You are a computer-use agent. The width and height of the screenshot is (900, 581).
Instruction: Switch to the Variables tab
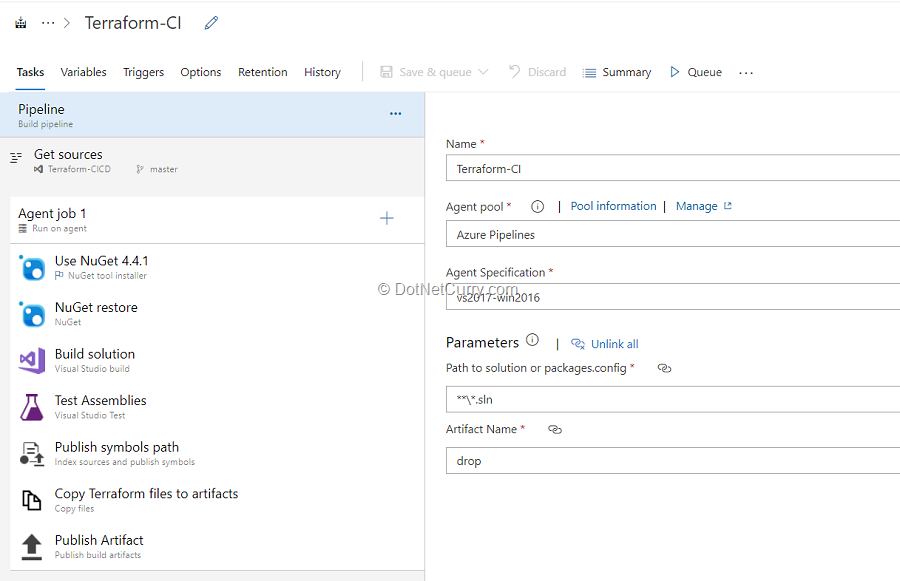(x=83, y=72)
